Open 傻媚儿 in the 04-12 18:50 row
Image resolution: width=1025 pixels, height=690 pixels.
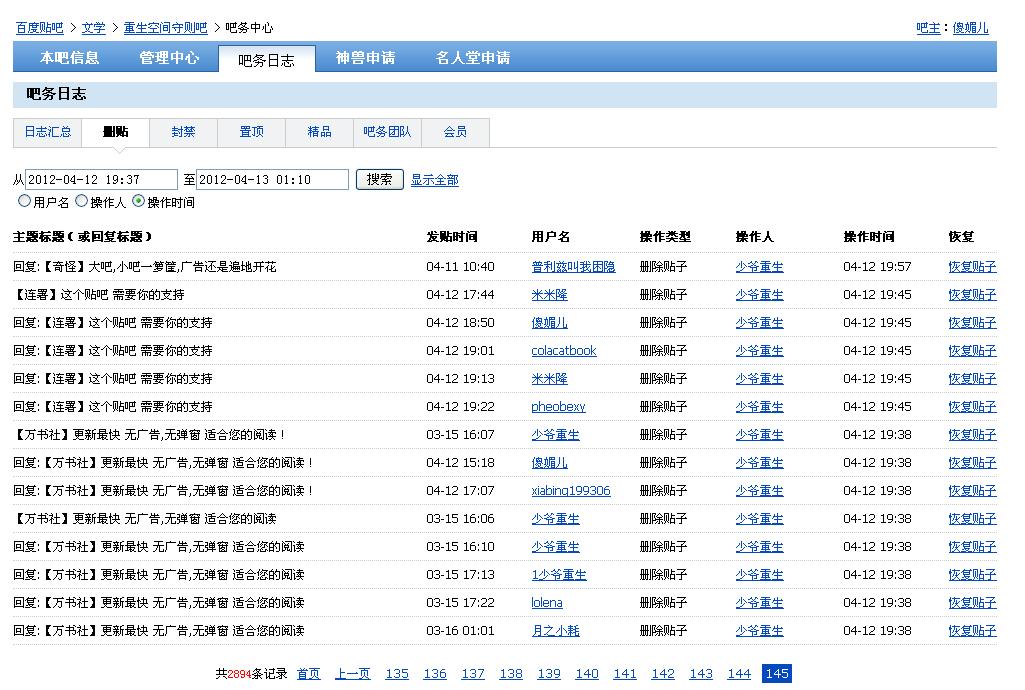[x=549, y=323]
